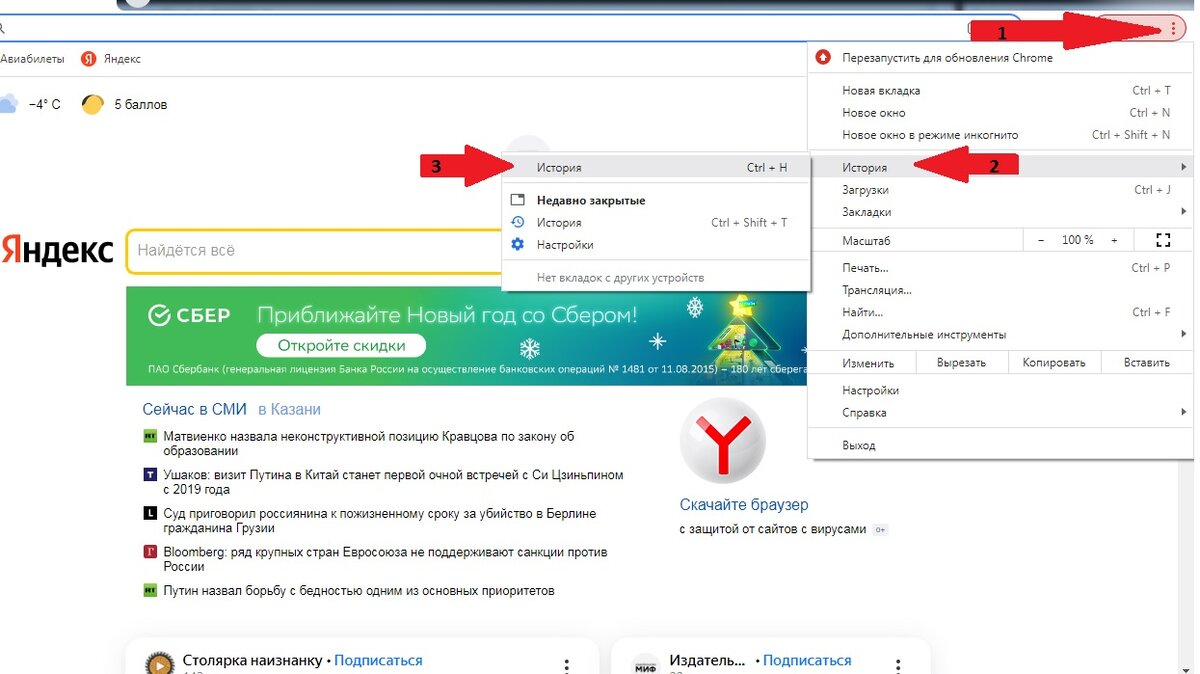Click source icon next to Суд приговорил news
This screenshot has width=1200, height=674.
click(x=150, y=513)
